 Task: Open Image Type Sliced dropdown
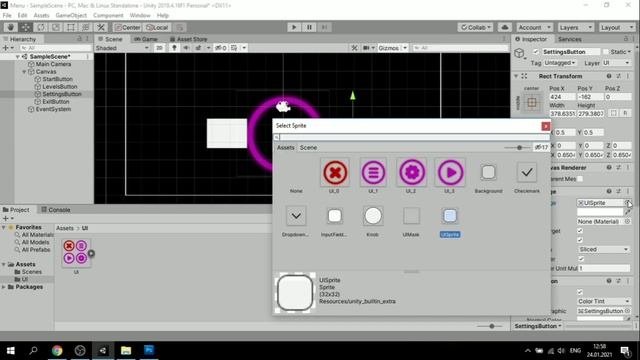603,249
